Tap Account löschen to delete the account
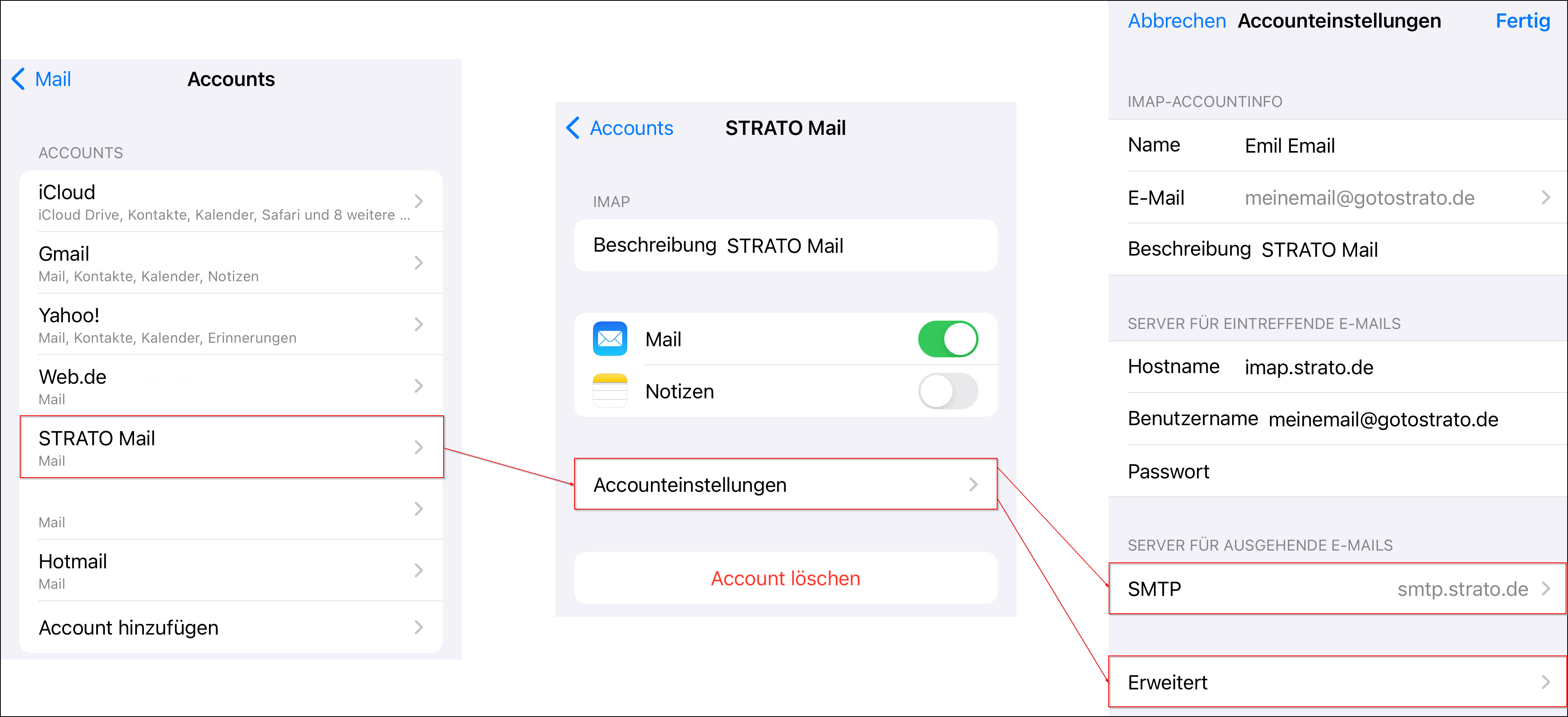 coord(785,578)
